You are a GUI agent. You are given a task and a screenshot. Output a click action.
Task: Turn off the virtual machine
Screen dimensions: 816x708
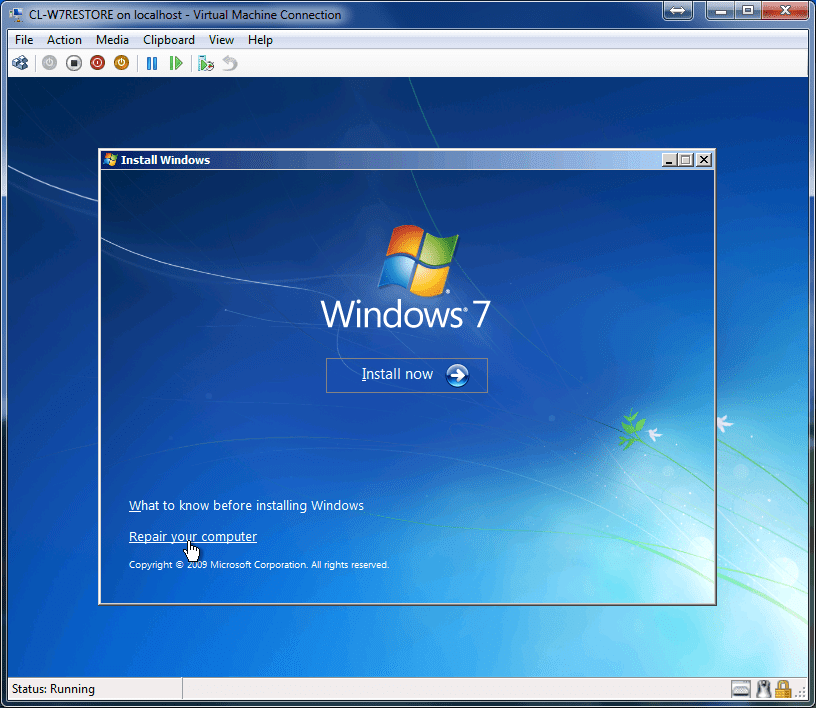74,64
